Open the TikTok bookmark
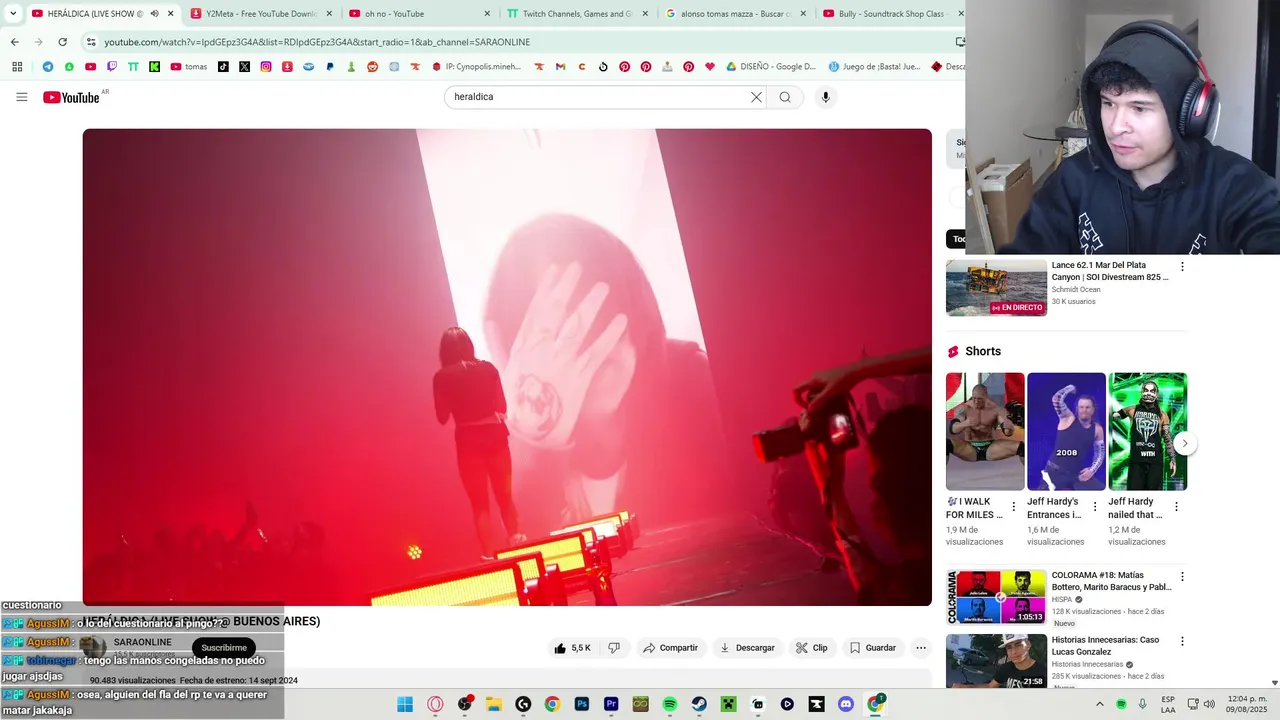 click(x=222, y=67)
